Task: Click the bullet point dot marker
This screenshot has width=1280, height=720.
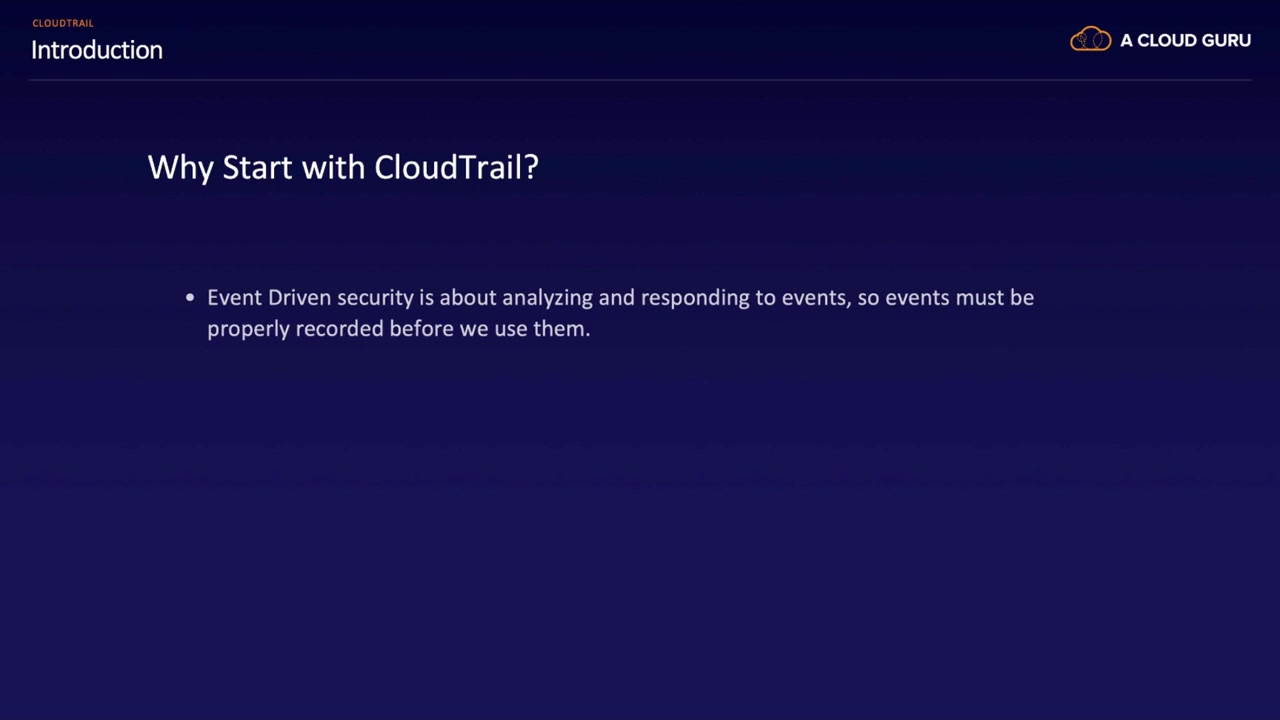Action: pos(190,298)
